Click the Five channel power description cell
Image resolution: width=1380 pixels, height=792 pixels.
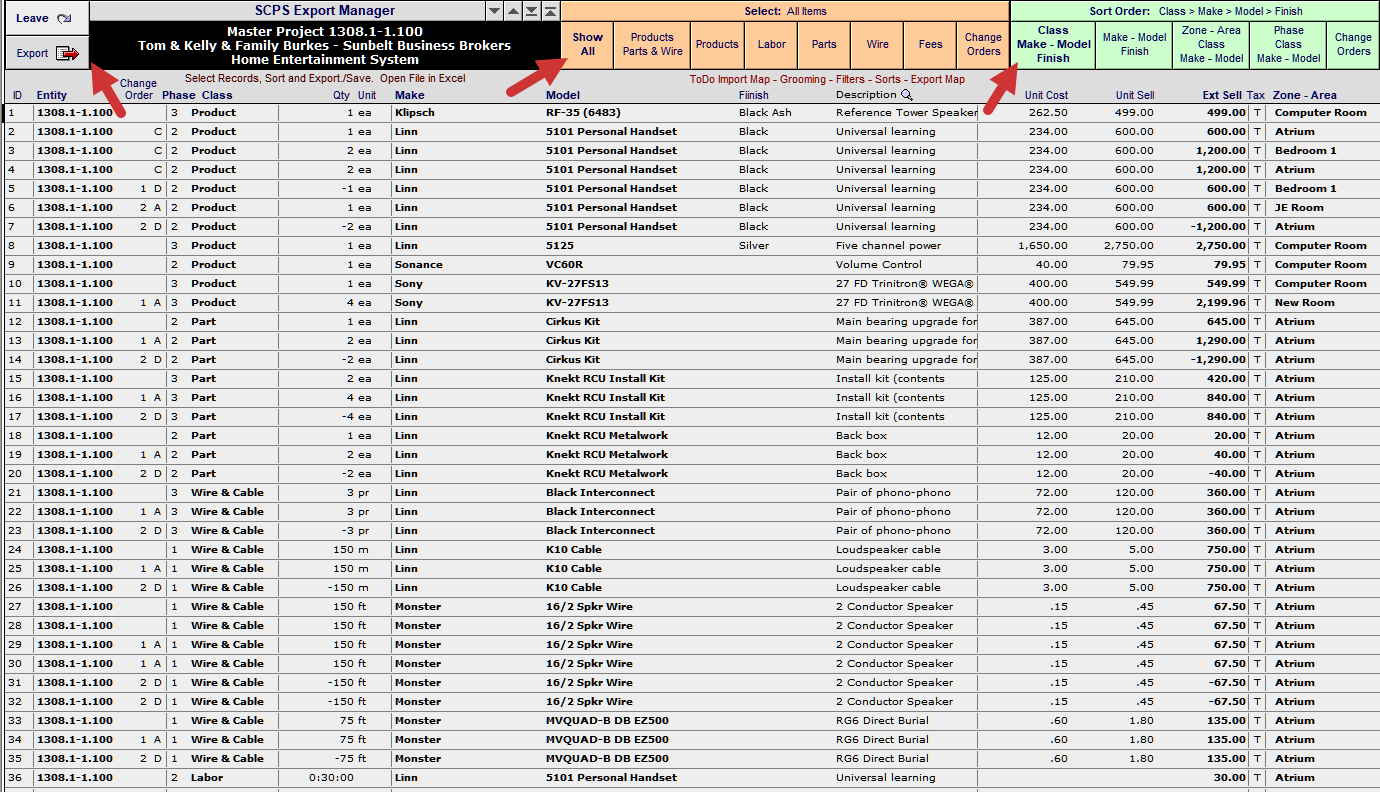[x=888, y=246]
